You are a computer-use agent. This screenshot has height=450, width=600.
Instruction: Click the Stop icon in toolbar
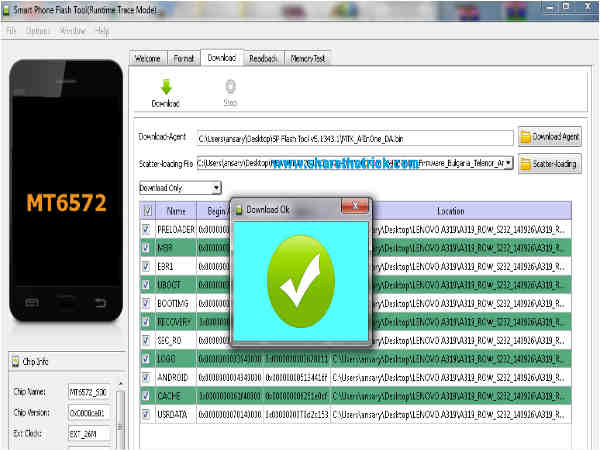point(230,86)
